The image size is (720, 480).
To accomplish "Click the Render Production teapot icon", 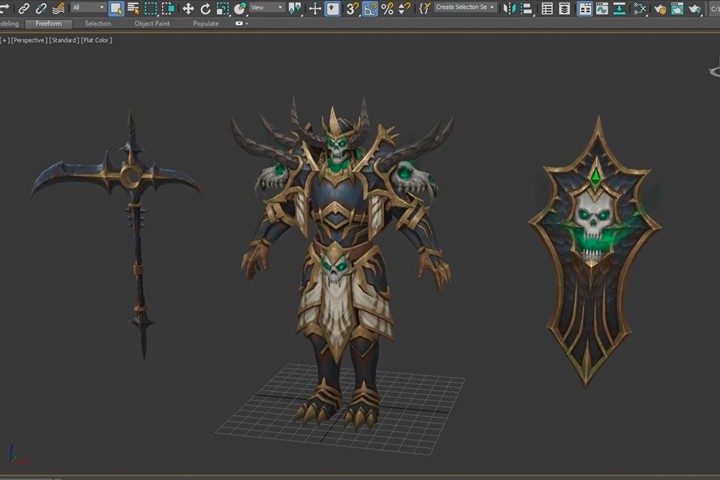I will coord(695,8).
